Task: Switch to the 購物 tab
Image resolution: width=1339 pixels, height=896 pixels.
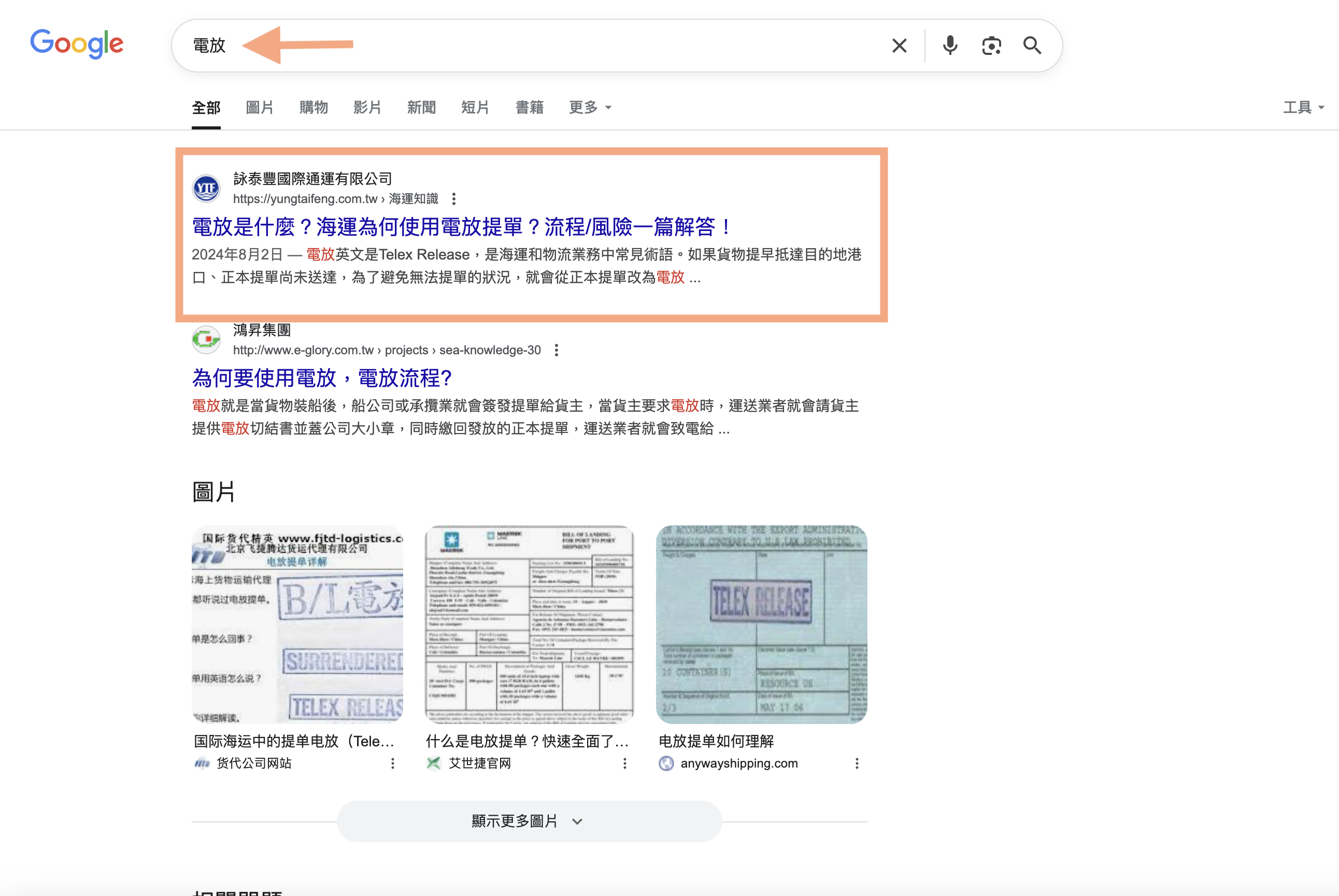Action: (314, 107)
